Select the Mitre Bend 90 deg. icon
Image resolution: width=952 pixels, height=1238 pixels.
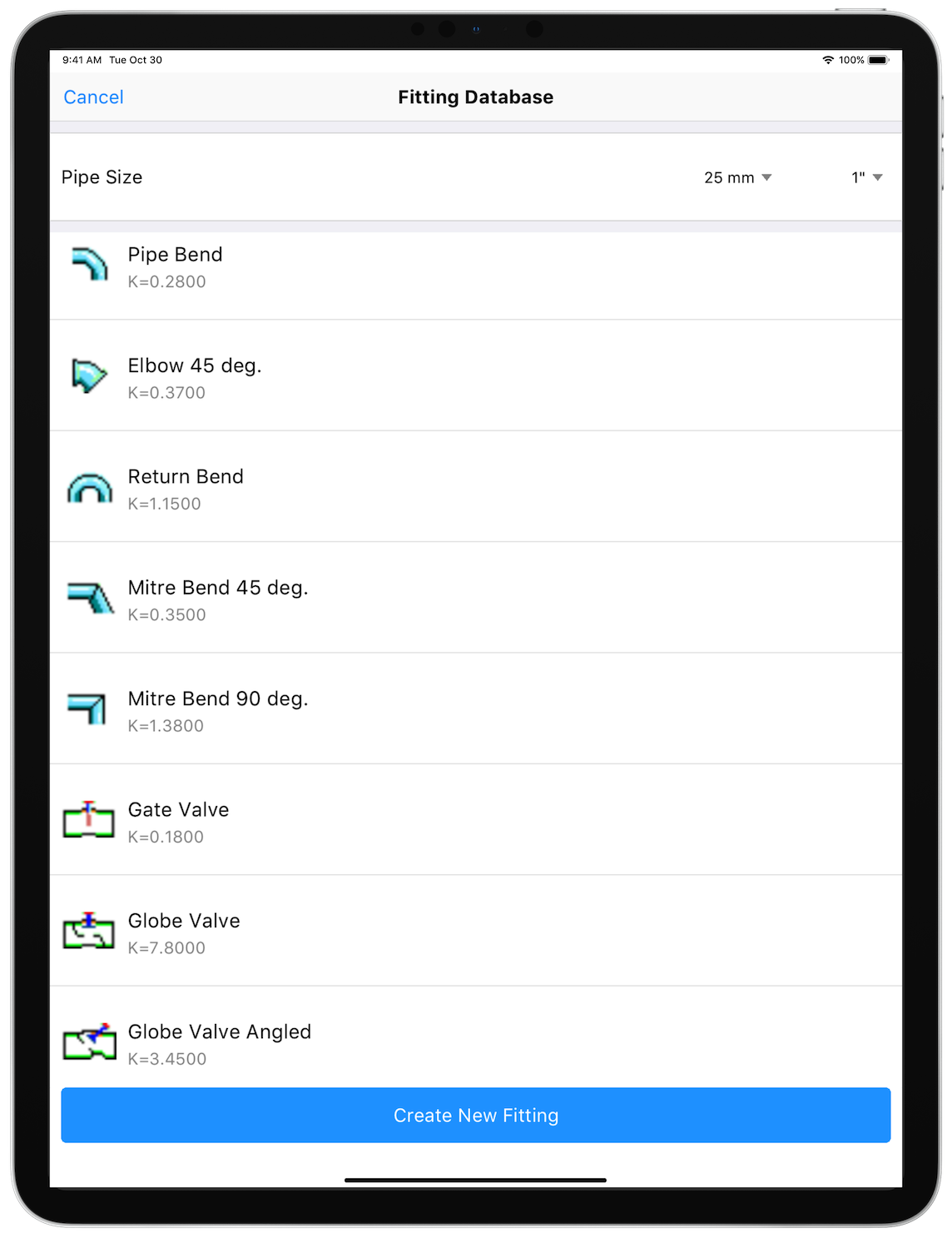(87, 709)
